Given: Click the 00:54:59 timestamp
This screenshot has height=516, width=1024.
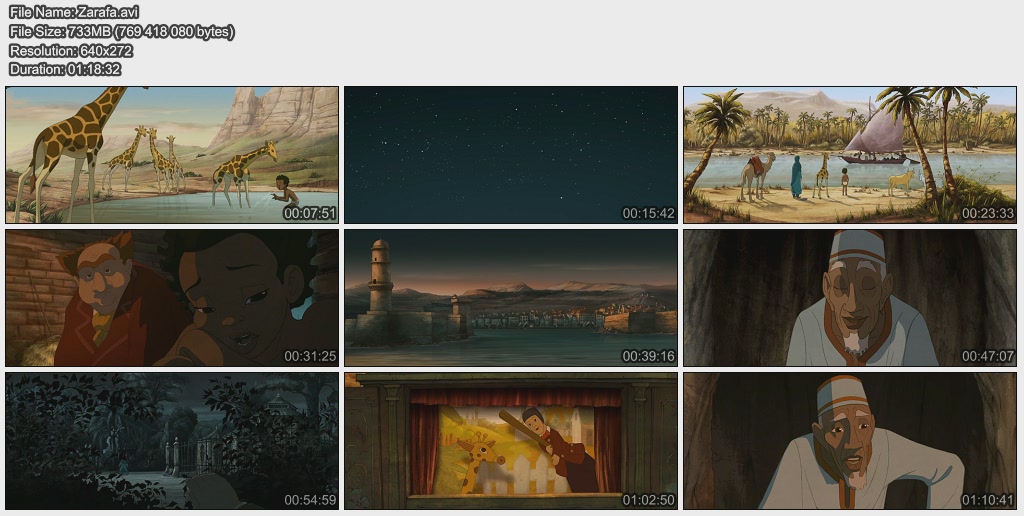Looking at the screenshot, I should coord(310,499).
